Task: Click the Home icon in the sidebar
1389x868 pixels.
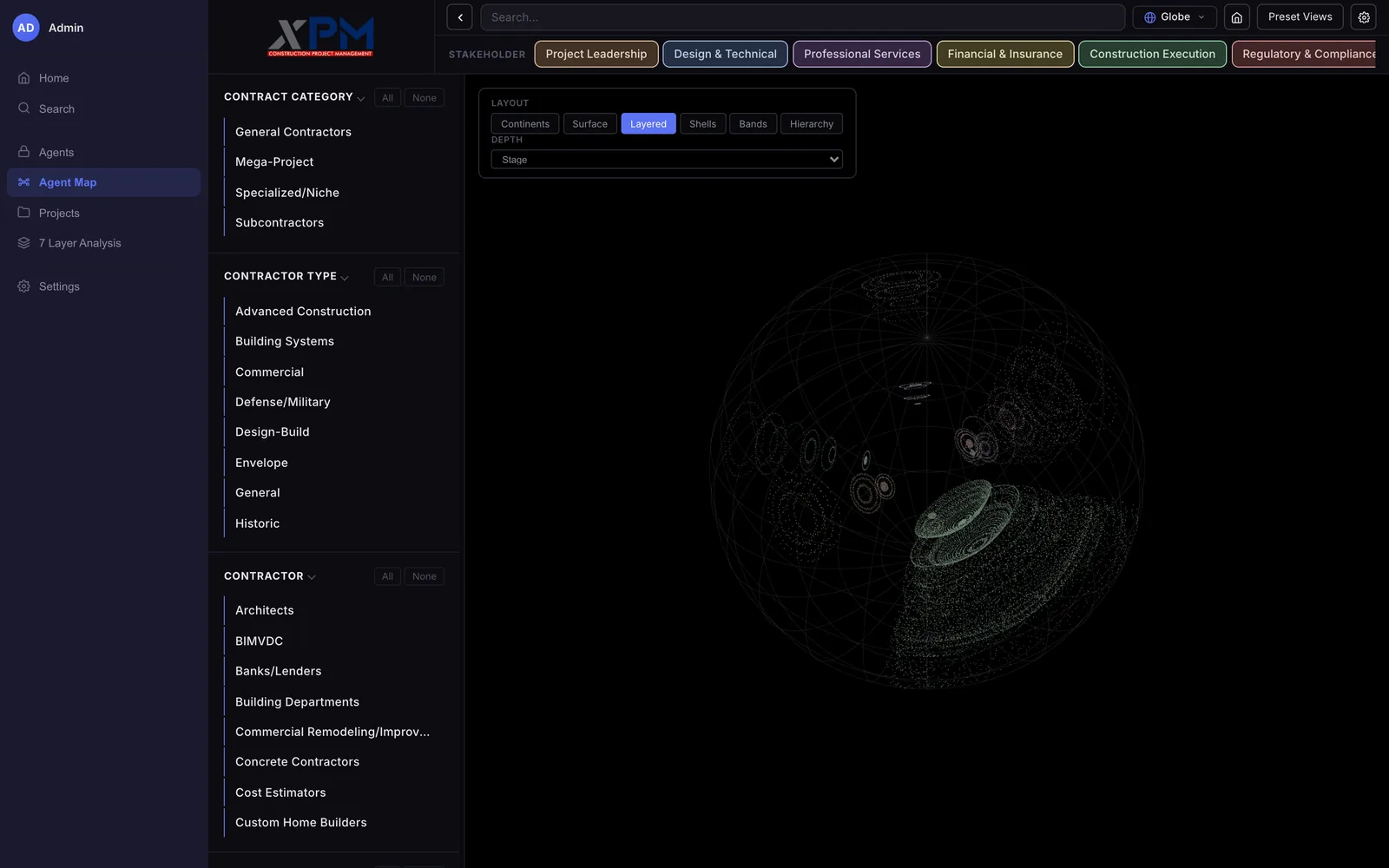Action: (24, 78)
